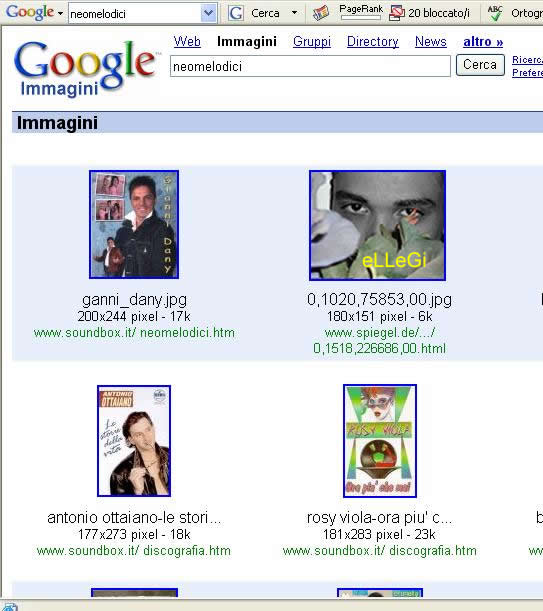Open the eLLeGi spiegel.de image thumbnail
The image size is (543, 611).
click(377, 225)
